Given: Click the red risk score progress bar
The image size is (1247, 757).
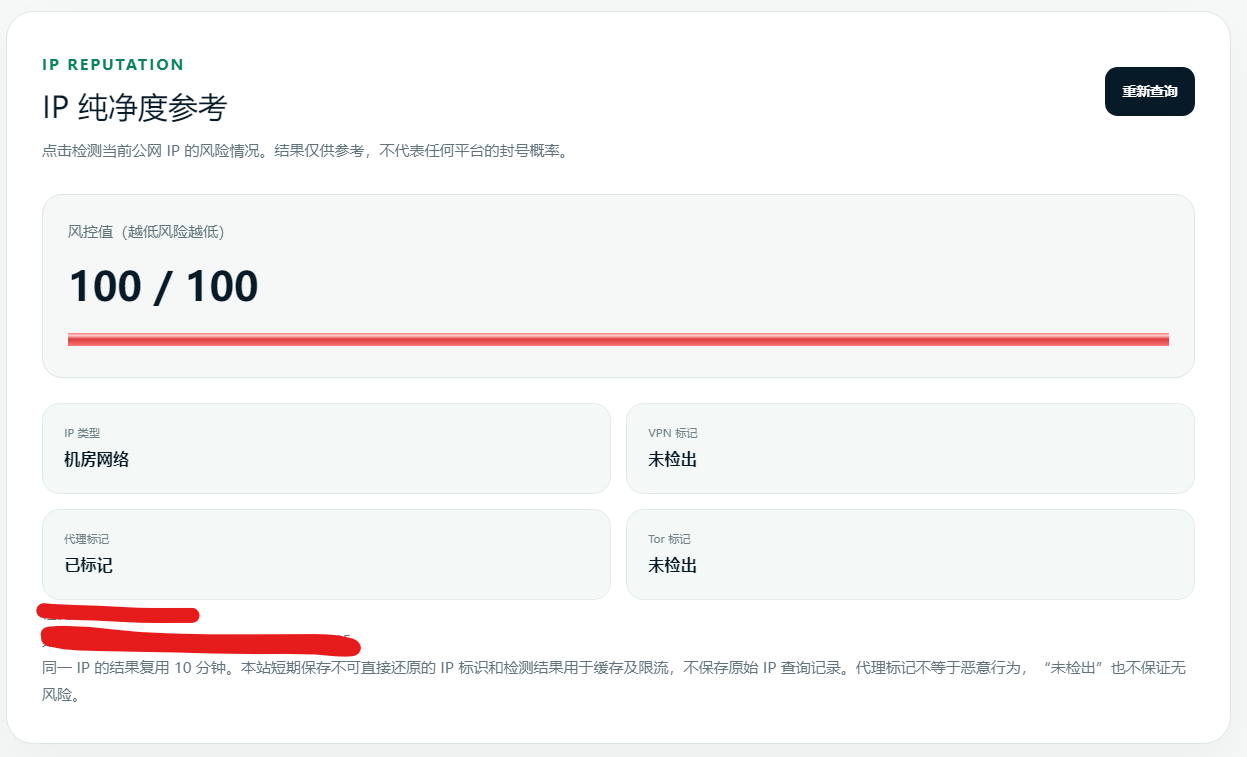Looking at the screenshot, I should [618, 340].
